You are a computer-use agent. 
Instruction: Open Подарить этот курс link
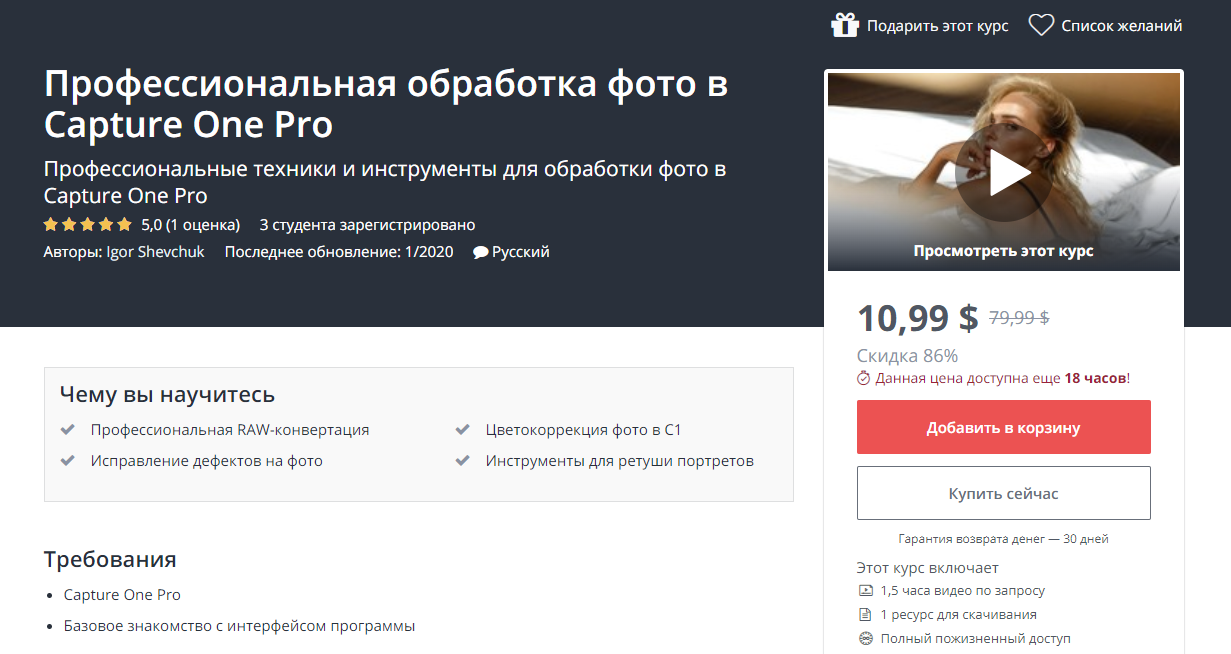pos(938,26)
